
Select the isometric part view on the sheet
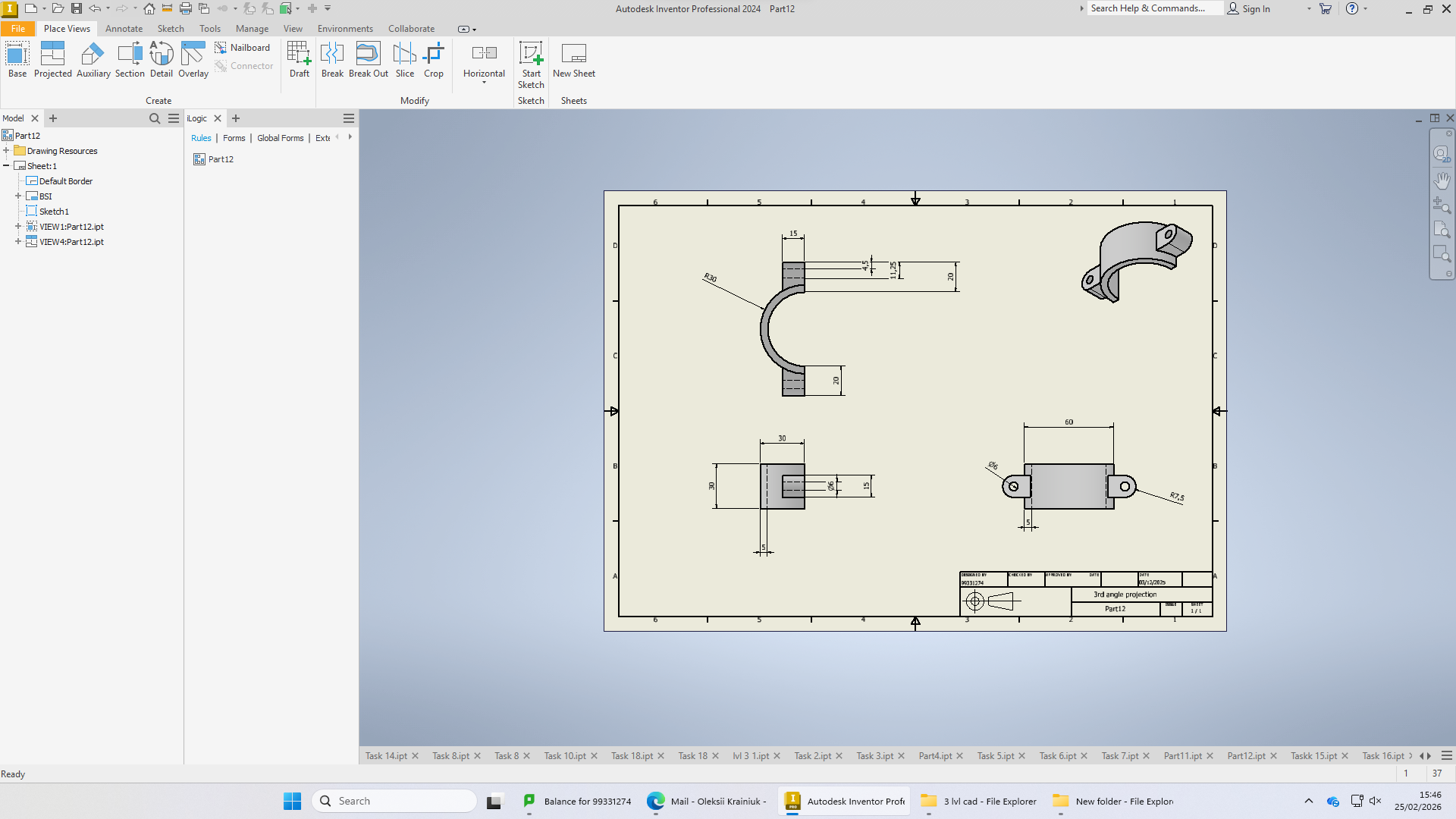tap(1137, 262)
